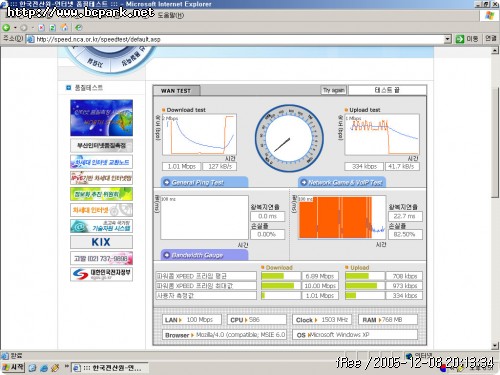Viewport: 500px width, 375px height.
Task: Click the vertical scrollbar down arrow
Action: pyautogui.click(x=495, y=345)
